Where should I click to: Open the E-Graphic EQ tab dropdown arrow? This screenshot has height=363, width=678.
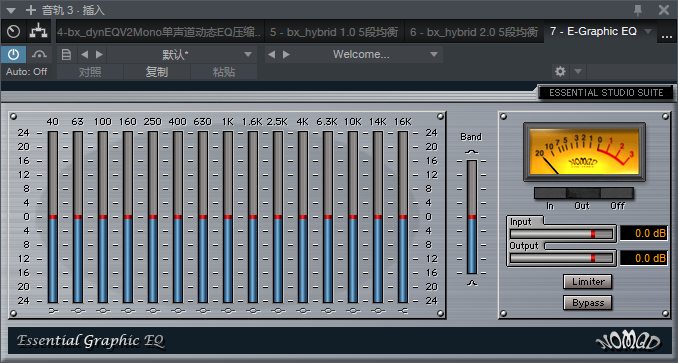[x=648, y=32]
